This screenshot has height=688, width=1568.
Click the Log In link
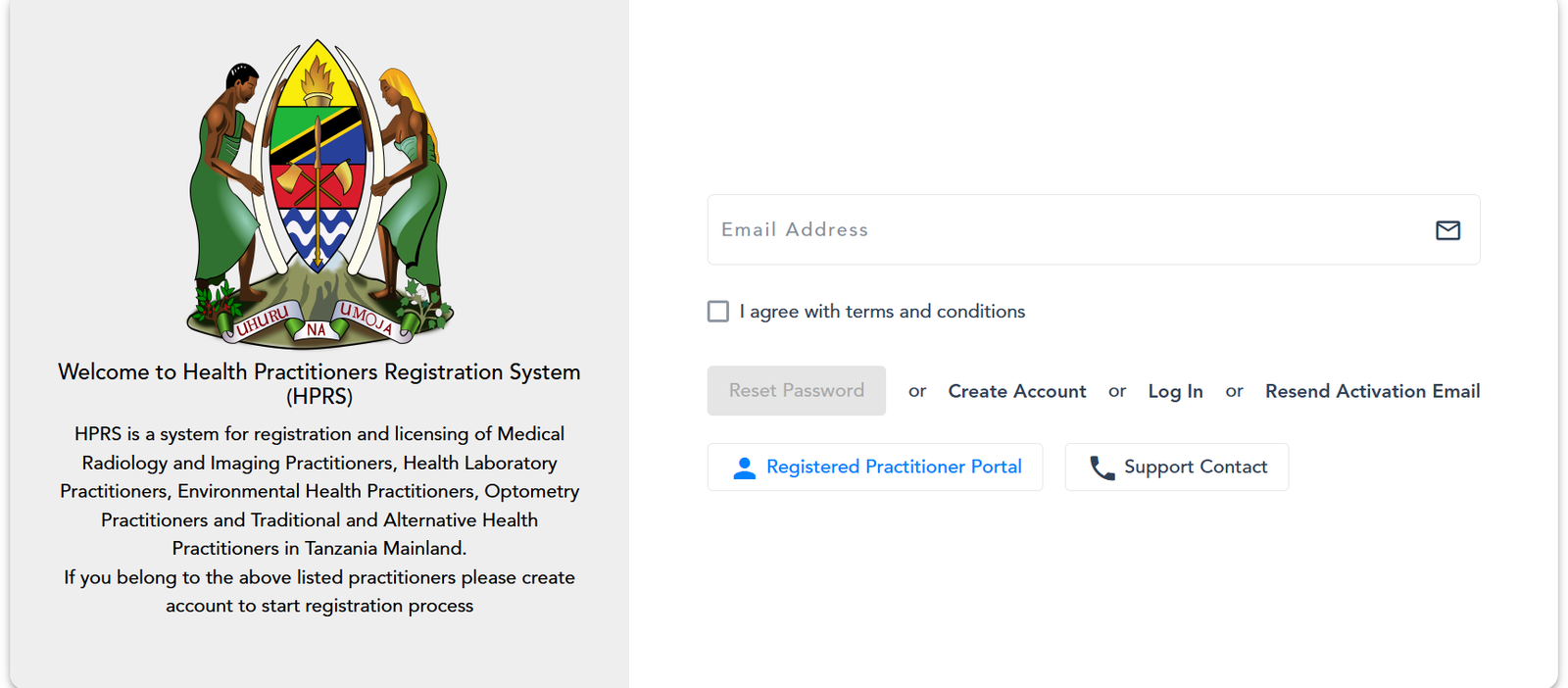click(x=1175, y=391)
